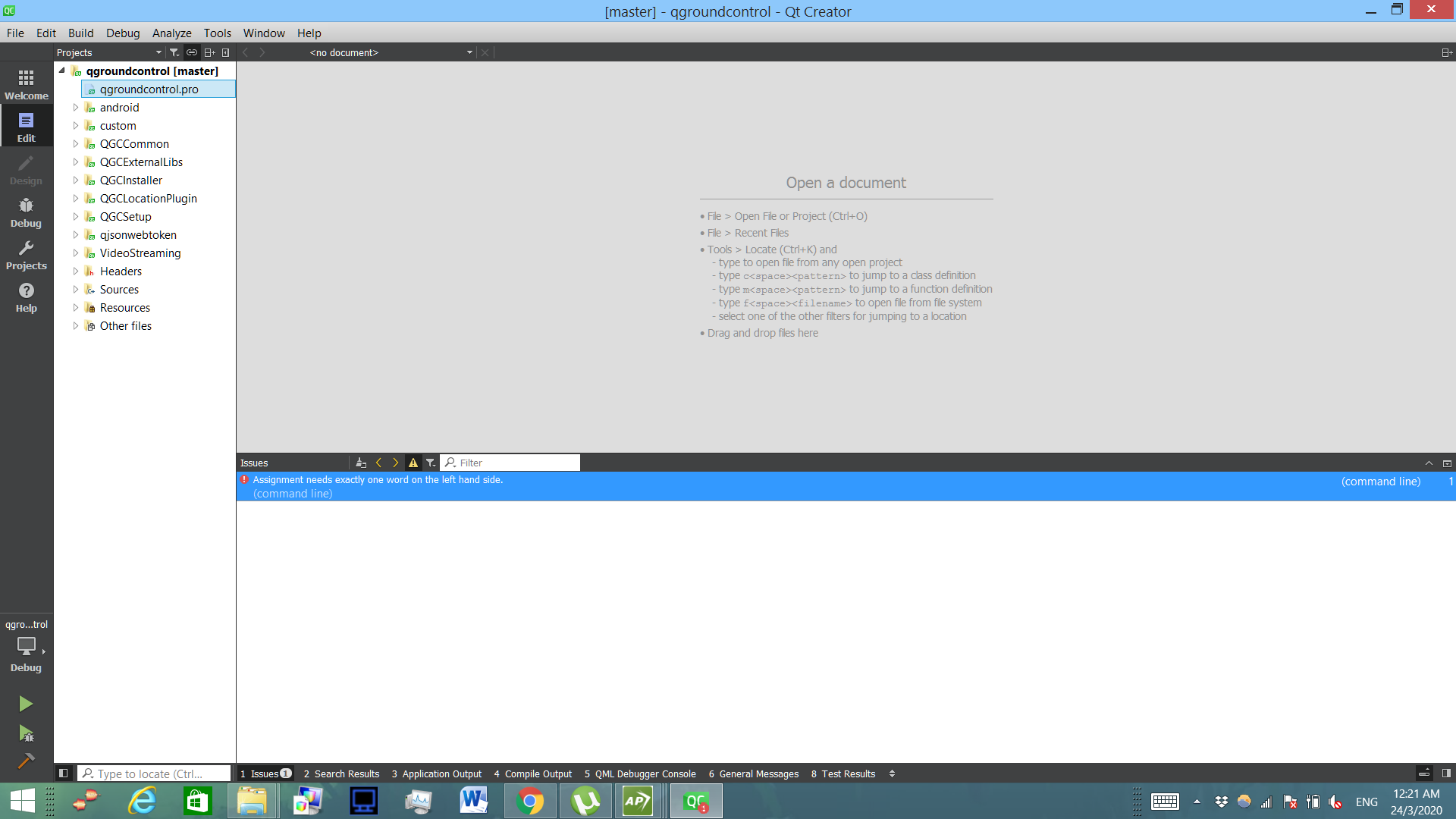Image resolution: width=1456 pixels, height=819 pixels.
Task: Go to next issue
Action: coord(395,463)
